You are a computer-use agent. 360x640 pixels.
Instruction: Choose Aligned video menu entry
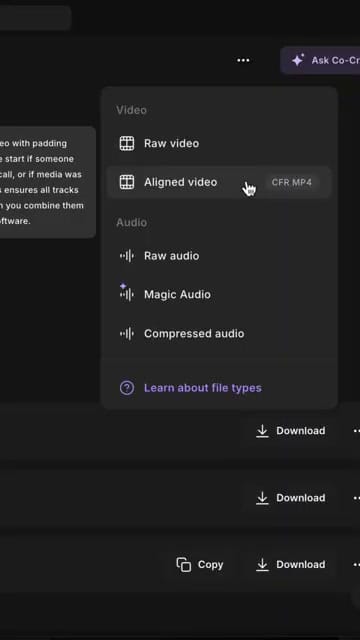pos(218,182)
